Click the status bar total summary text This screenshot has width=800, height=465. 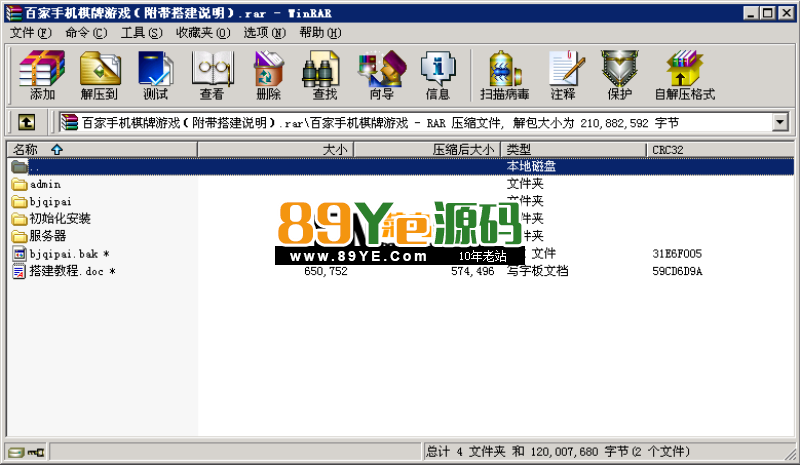557,451
